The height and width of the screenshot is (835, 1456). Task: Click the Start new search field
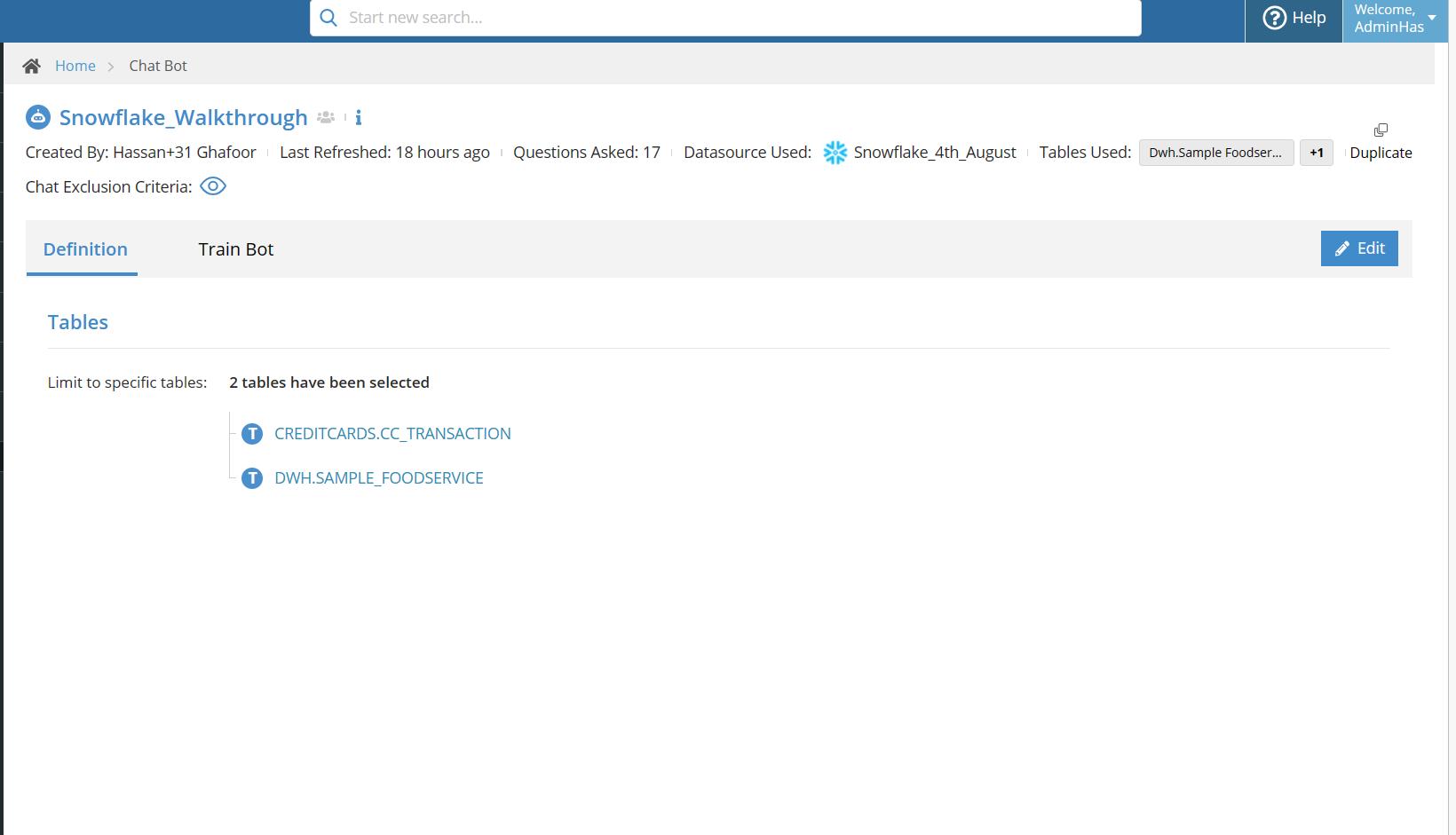pos(725,18)
